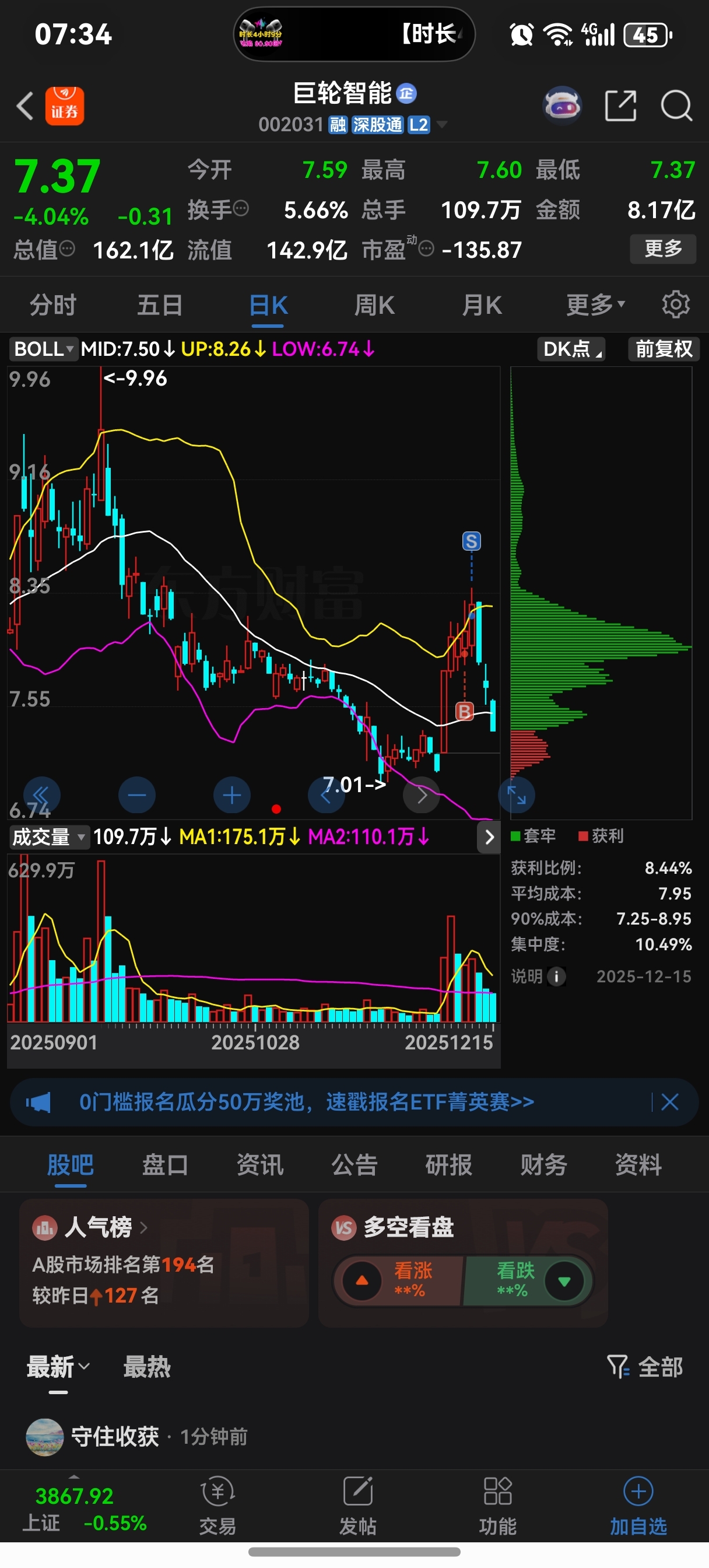709x1568 pixels.
Task: Tap the info icon beside 市盈
Action: [x=427, y=249]
